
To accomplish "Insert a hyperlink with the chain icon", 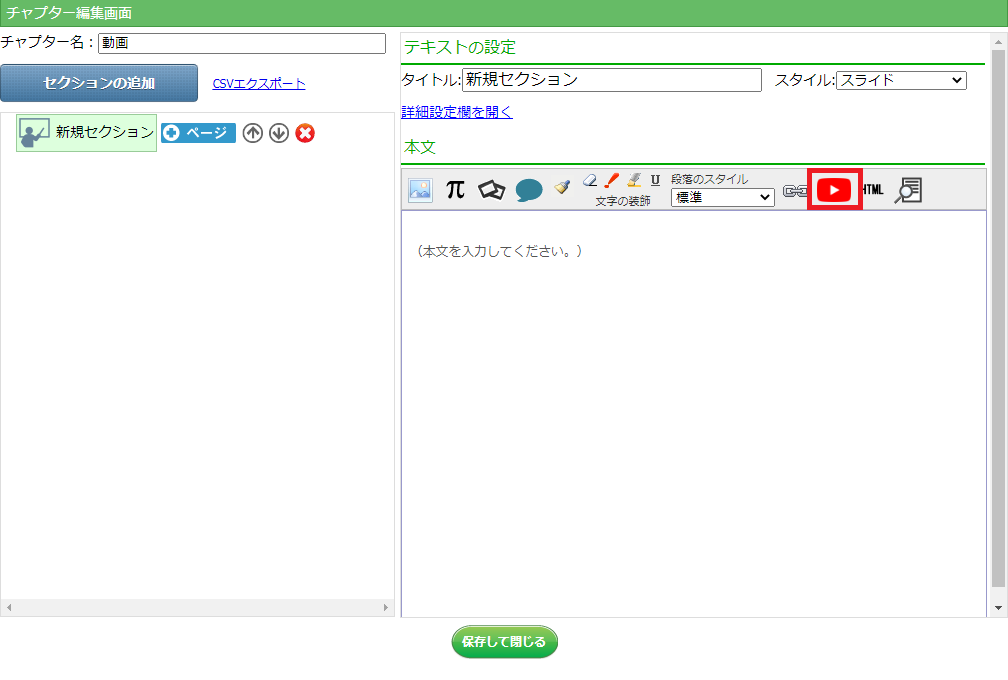I will (794, 190).
